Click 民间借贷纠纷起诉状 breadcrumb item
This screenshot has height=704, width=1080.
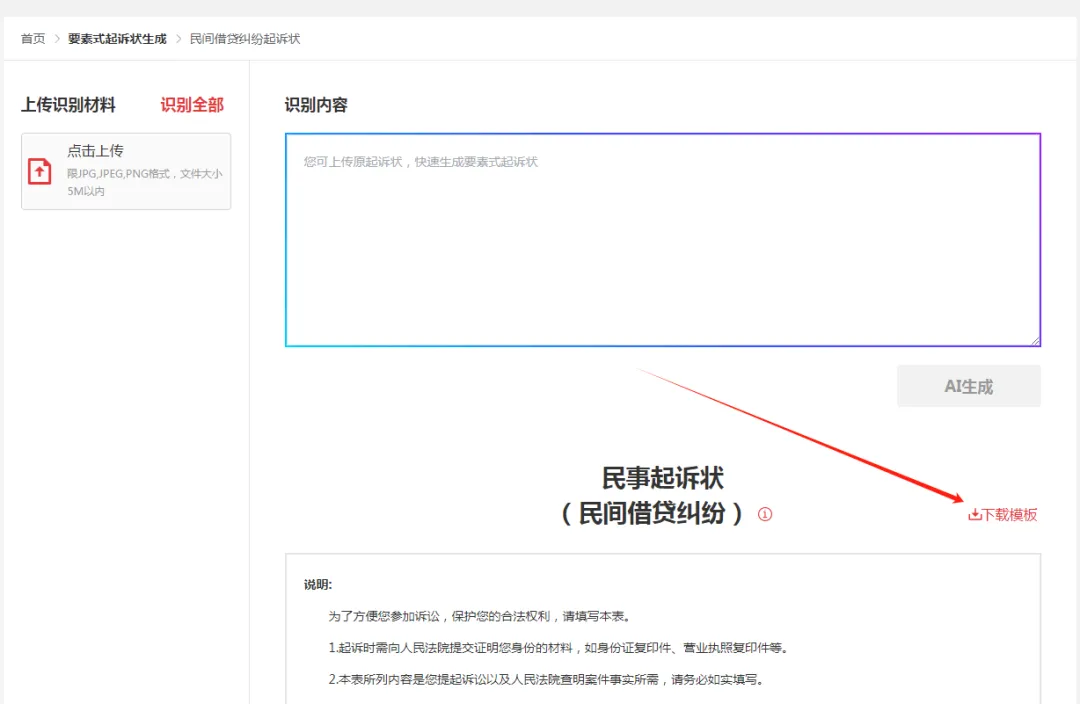click(x=245, y=39)
